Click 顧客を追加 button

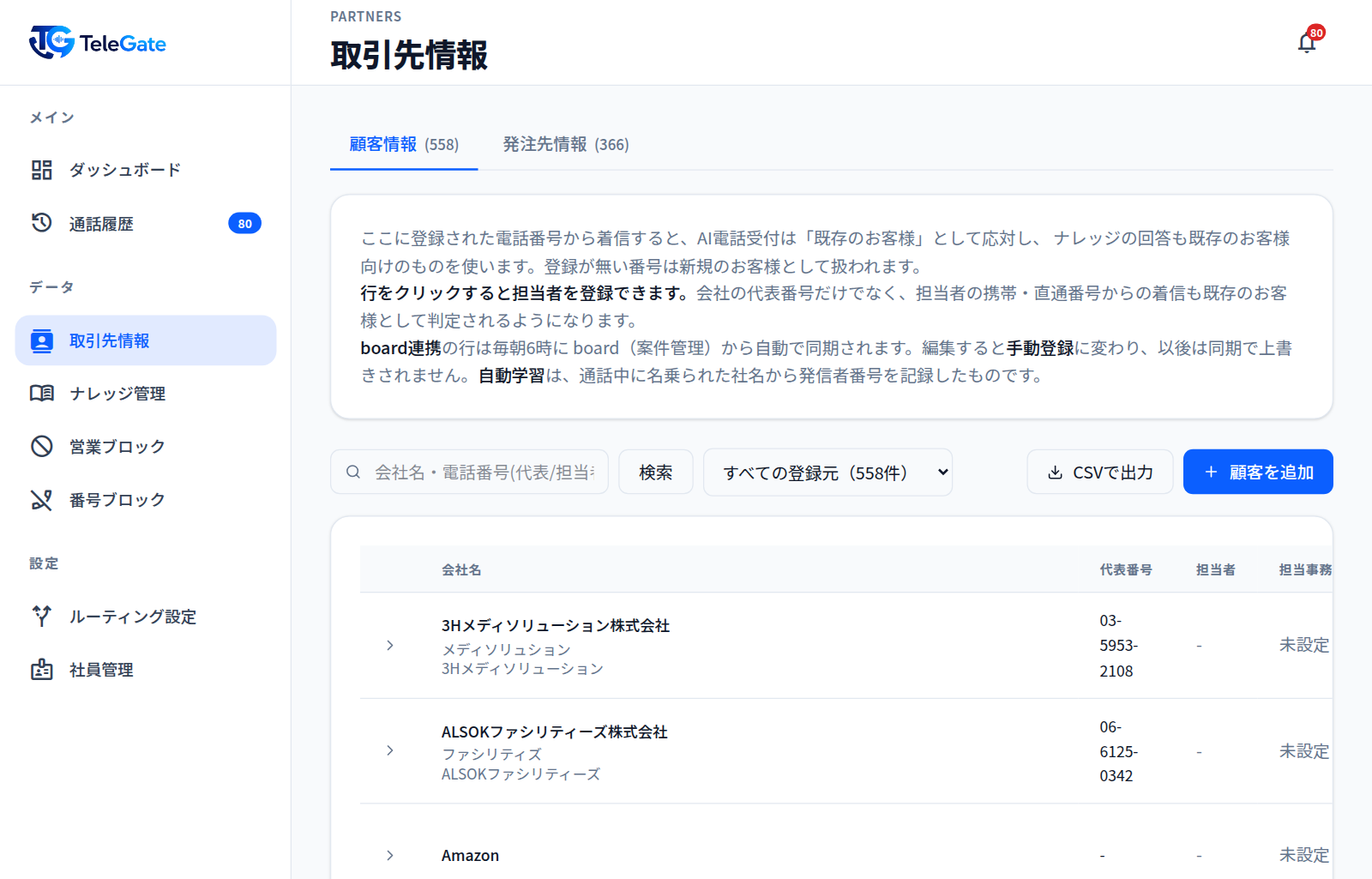click(x=1258, y=472)
